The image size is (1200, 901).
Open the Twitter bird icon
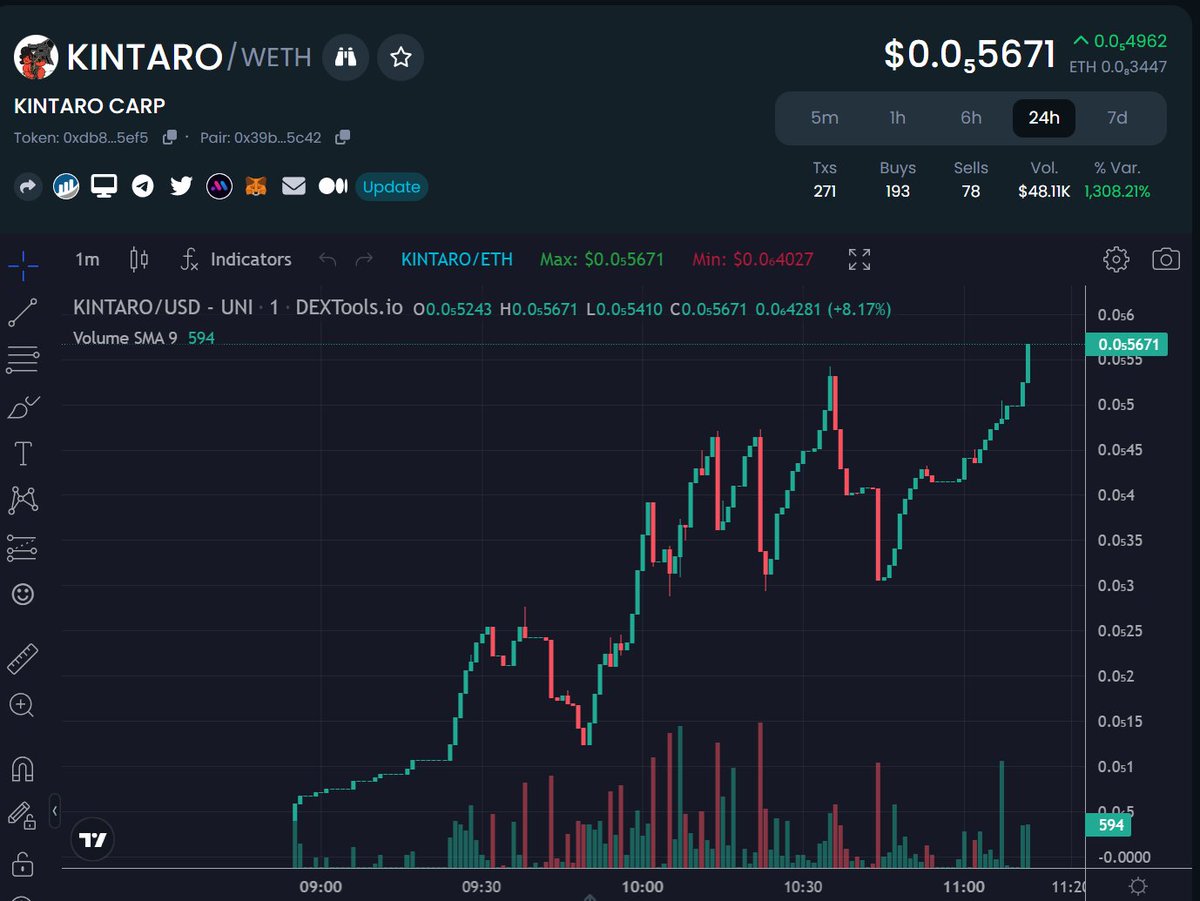[x=181, y=186]
